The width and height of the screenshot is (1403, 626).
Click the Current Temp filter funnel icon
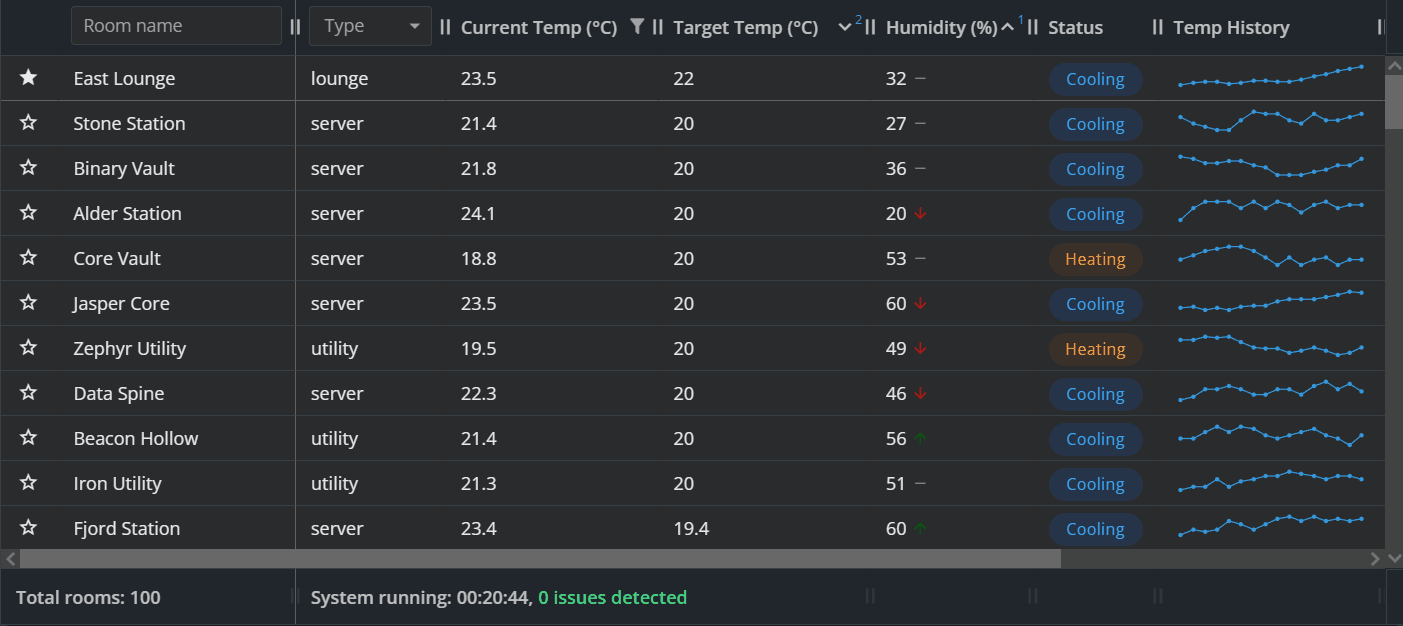[x=637, y=27]
